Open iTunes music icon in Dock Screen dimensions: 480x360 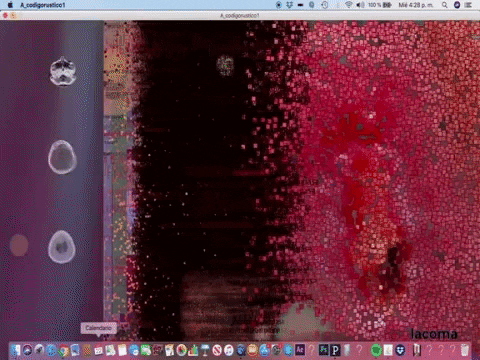tap(229, 350)
